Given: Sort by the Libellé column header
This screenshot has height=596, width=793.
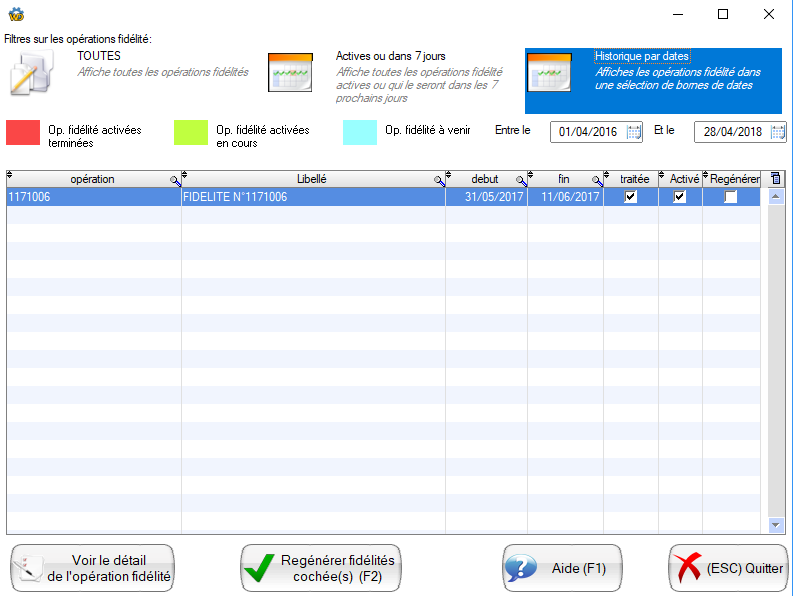Looking at the screenshot, I should [312, 179].
